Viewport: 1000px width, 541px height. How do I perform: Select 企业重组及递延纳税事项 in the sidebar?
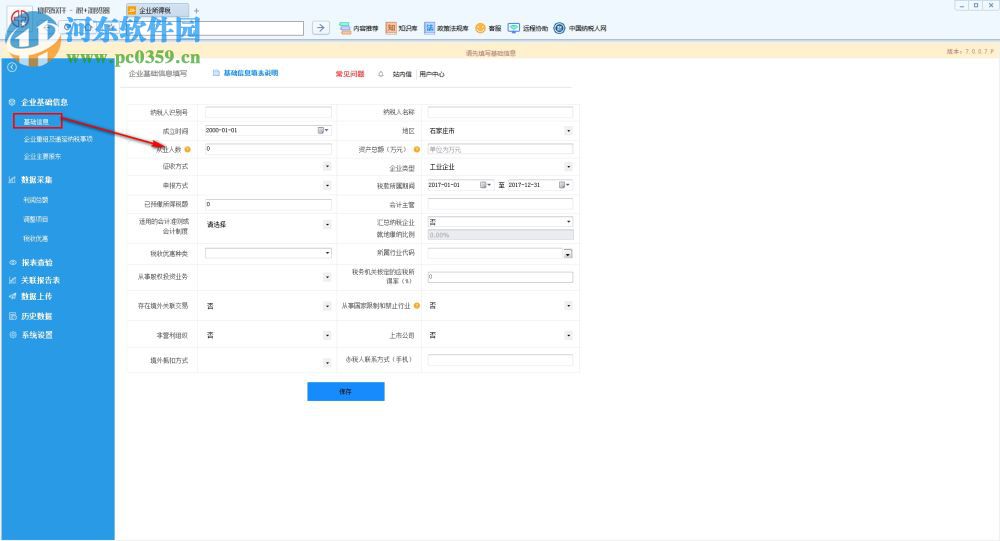click(x=58, y=139)
